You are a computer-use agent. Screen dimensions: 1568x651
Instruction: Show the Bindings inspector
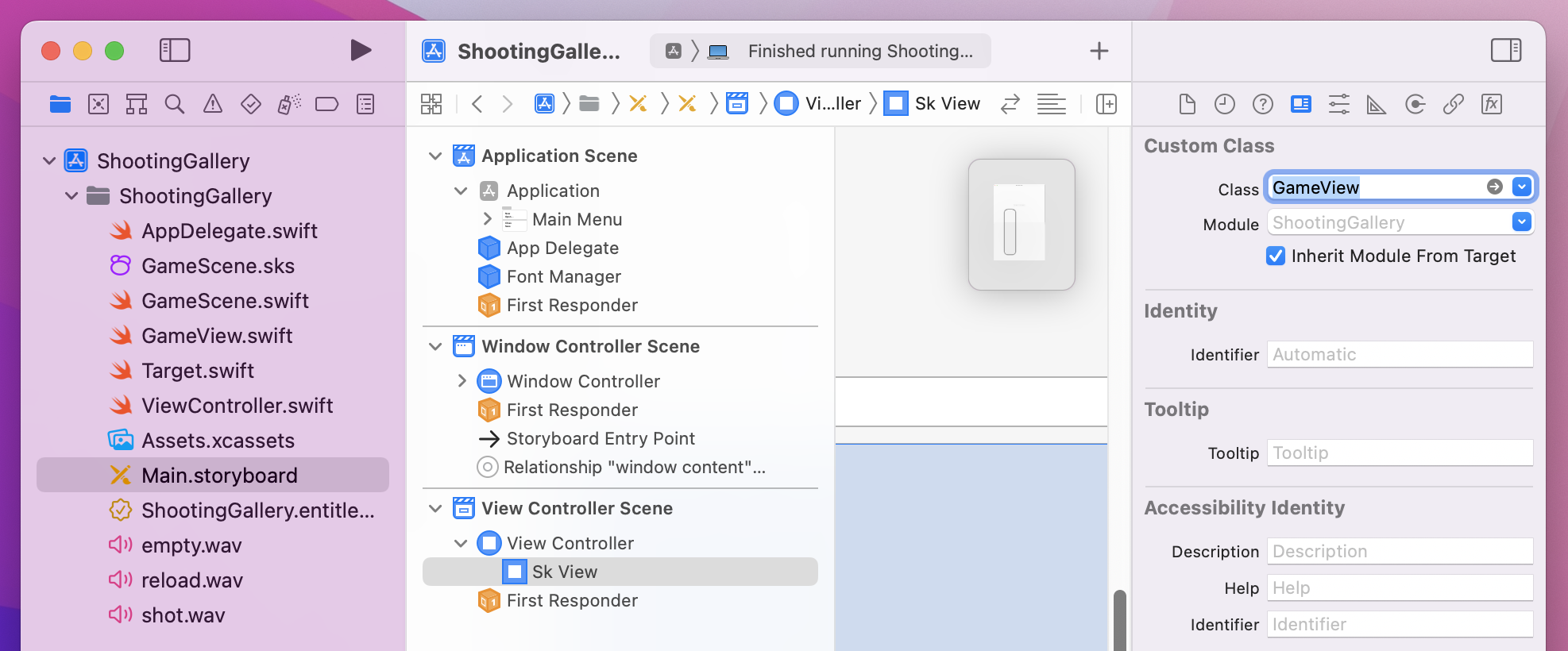[1454, 104]
